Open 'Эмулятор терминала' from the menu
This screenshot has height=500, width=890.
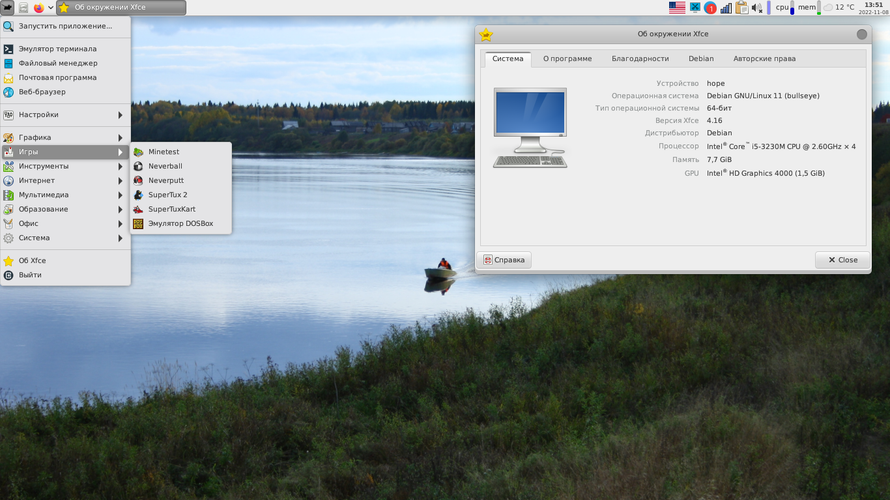(x=65, y=49)
